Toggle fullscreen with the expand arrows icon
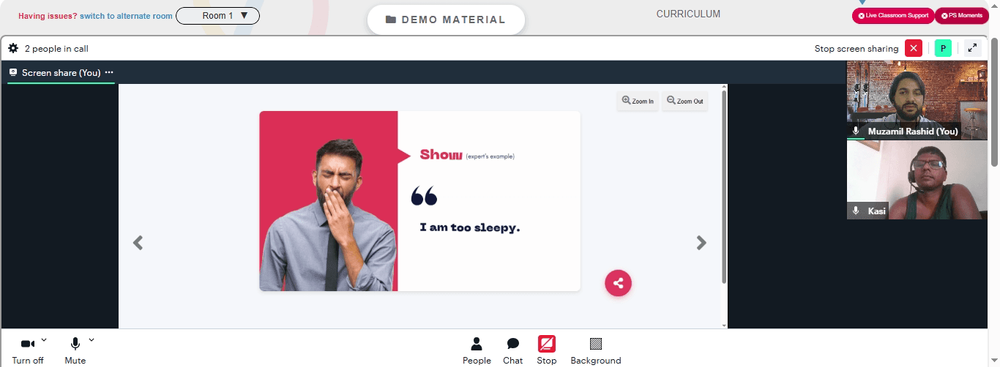Image resolution: width=1000 pixels, height=367 pixels. 972,49
